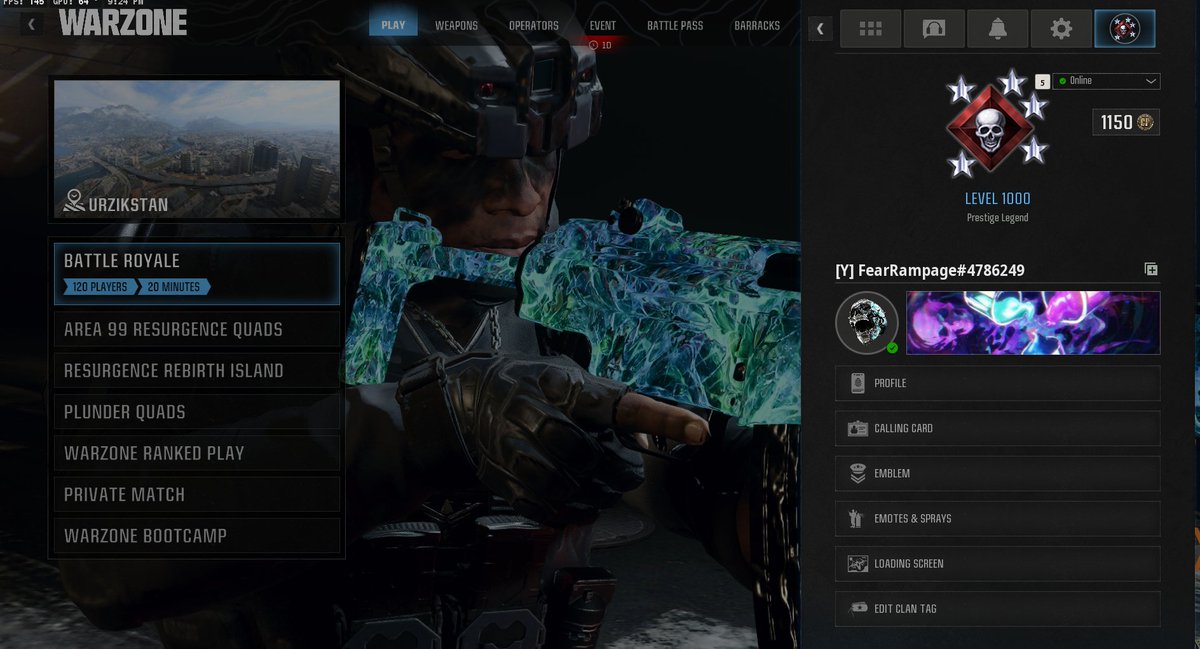Select Area 99 Resurgence Quads mode
This screenshot has height=649, width=1200.
(197, 329)
